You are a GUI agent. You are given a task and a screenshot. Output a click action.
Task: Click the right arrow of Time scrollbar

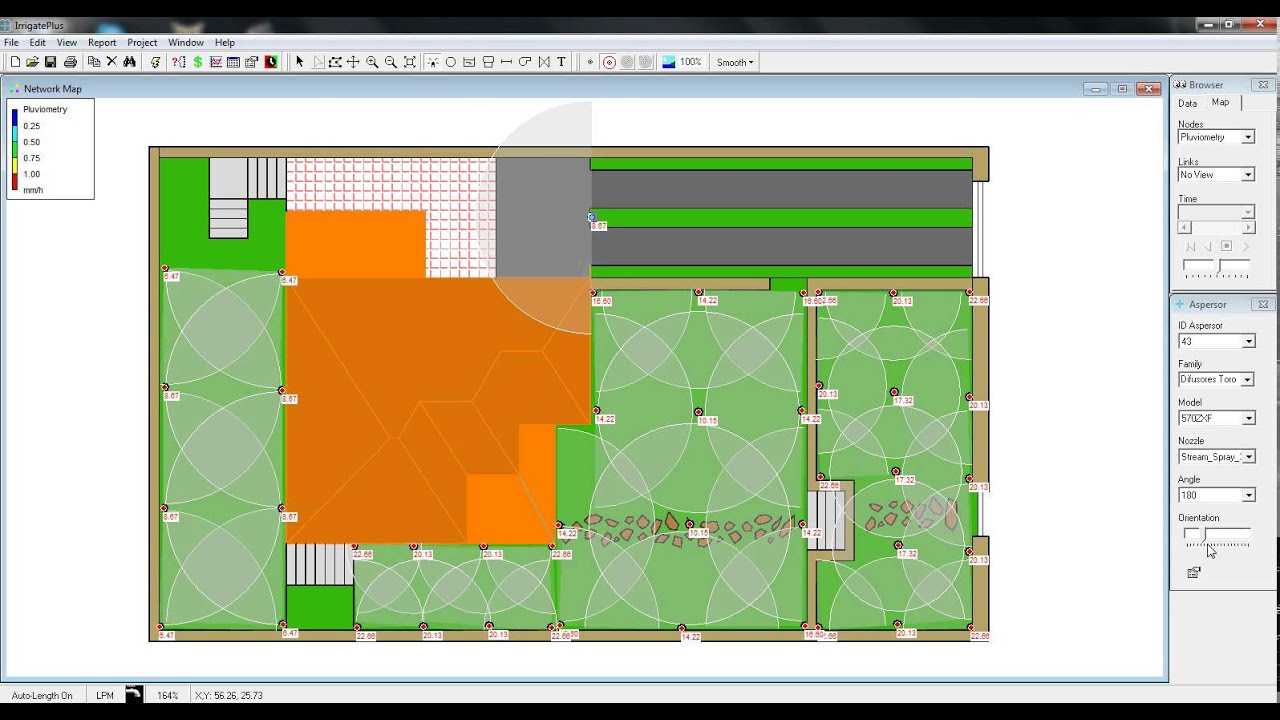tap(1248, 228)
